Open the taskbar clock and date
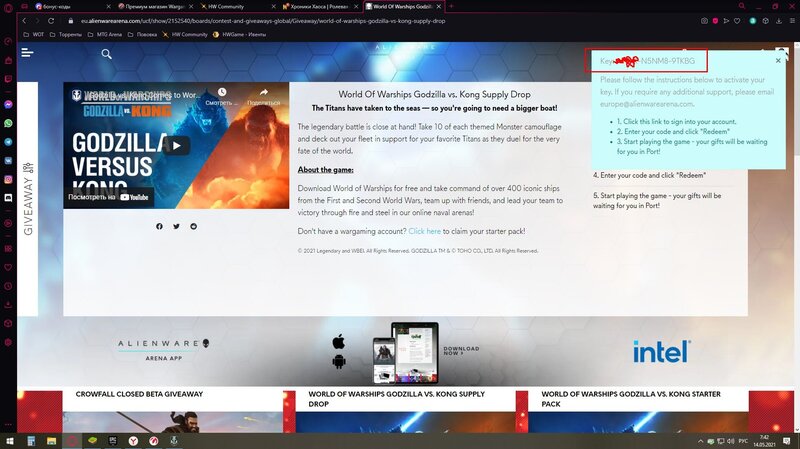Image resolution: width=800 pixels, height=449 pixels. [764, 441]
